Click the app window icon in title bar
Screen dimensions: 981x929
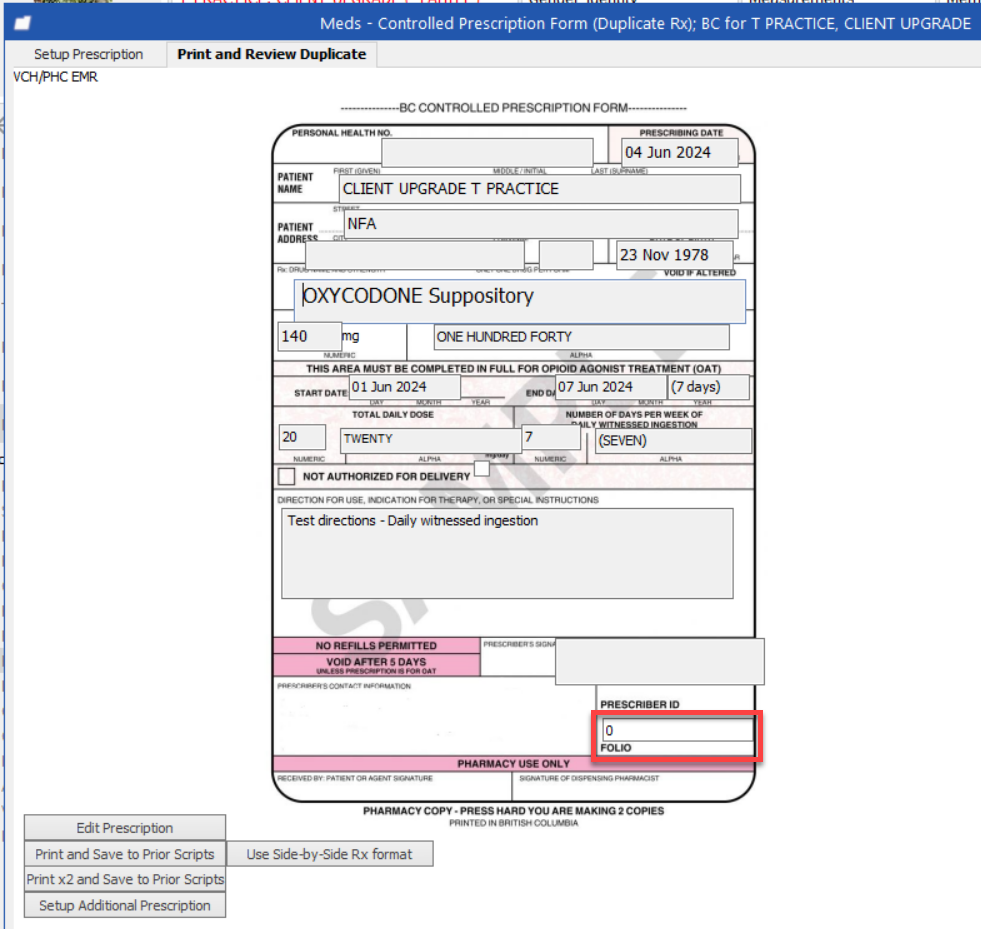point(21,23)
